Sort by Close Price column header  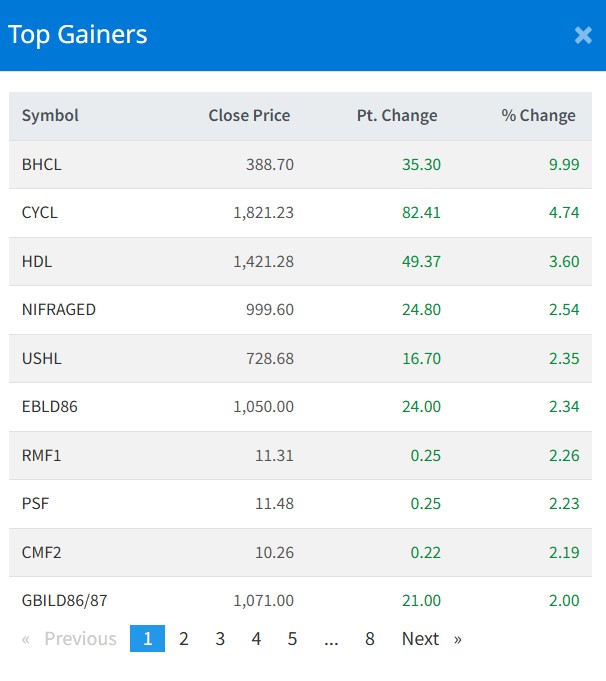coord(249,115)
